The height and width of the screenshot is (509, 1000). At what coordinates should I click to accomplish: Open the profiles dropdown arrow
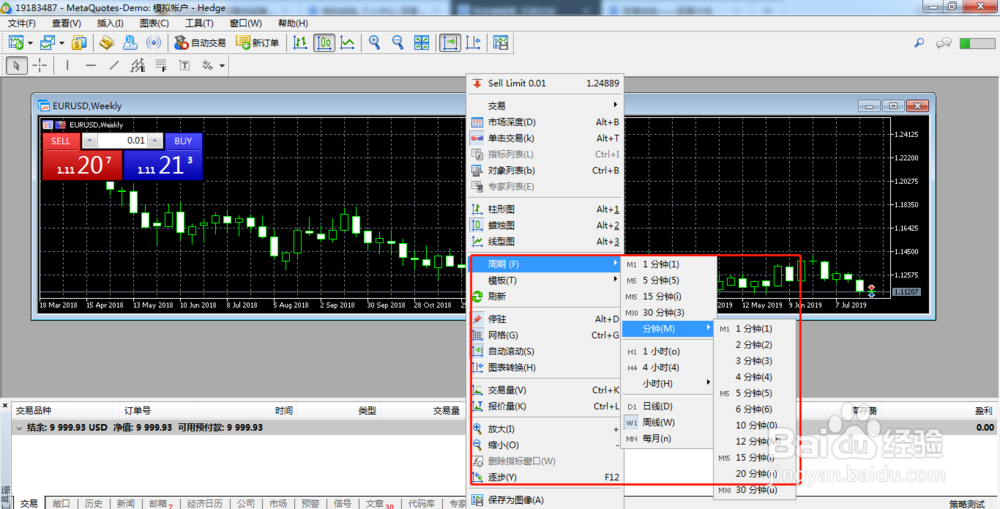pyautogui.click(x=61, y=43)
